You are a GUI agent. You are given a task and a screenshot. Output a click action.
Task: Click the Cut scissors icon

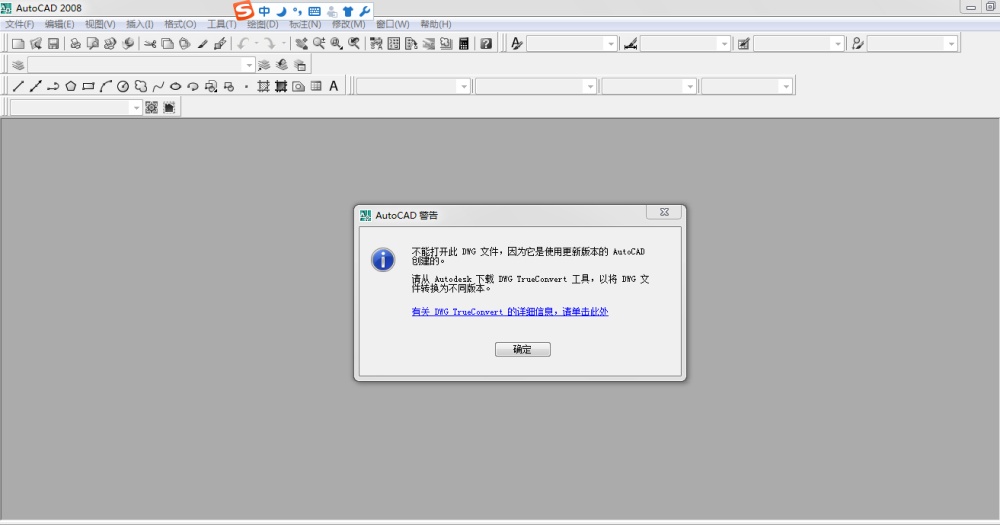click(150, 44)
